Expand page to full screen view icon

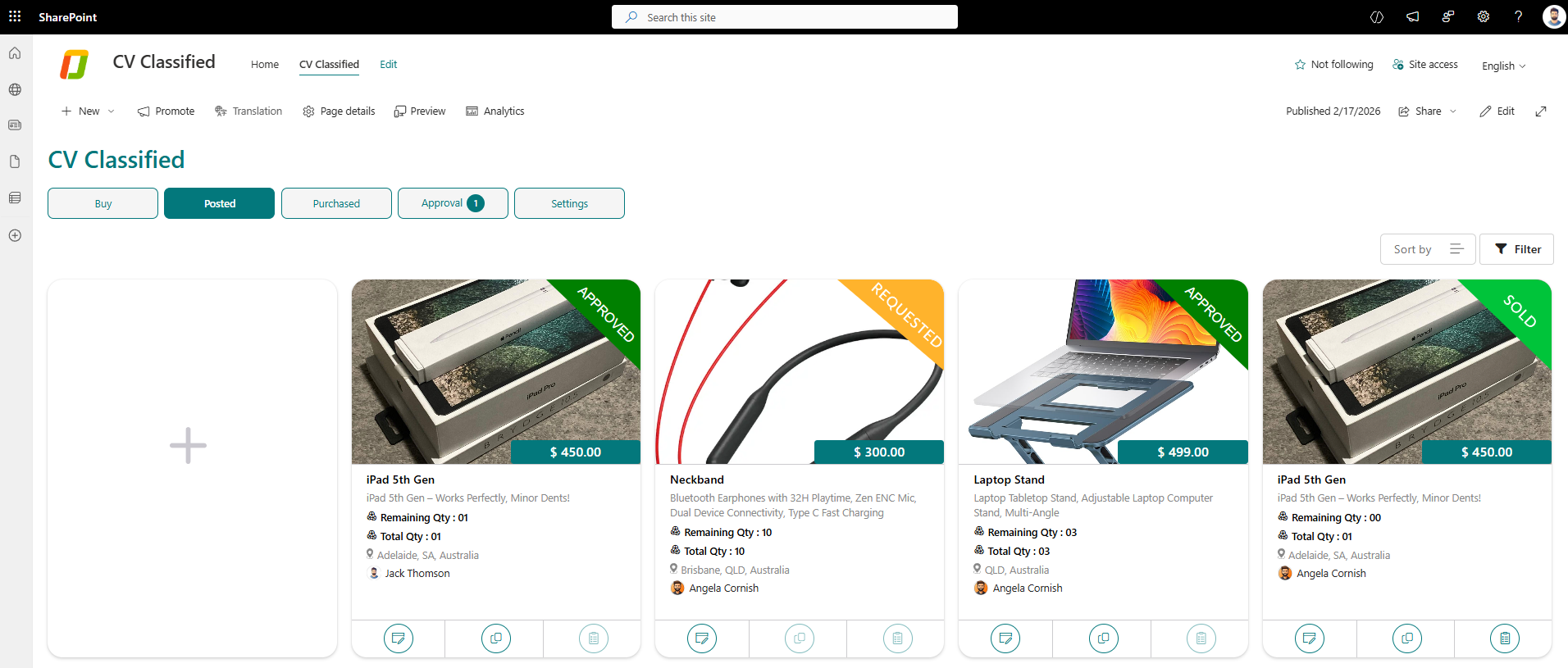coord(1541,111)
